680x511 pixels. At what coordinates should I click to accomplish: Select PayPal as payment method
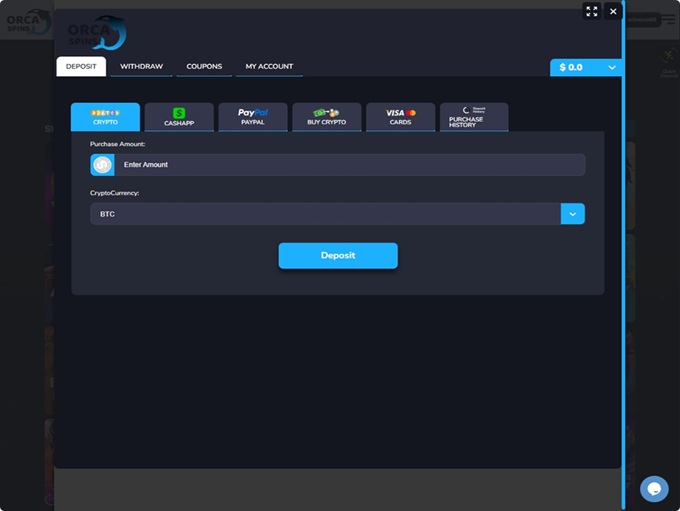click(253, 117)
